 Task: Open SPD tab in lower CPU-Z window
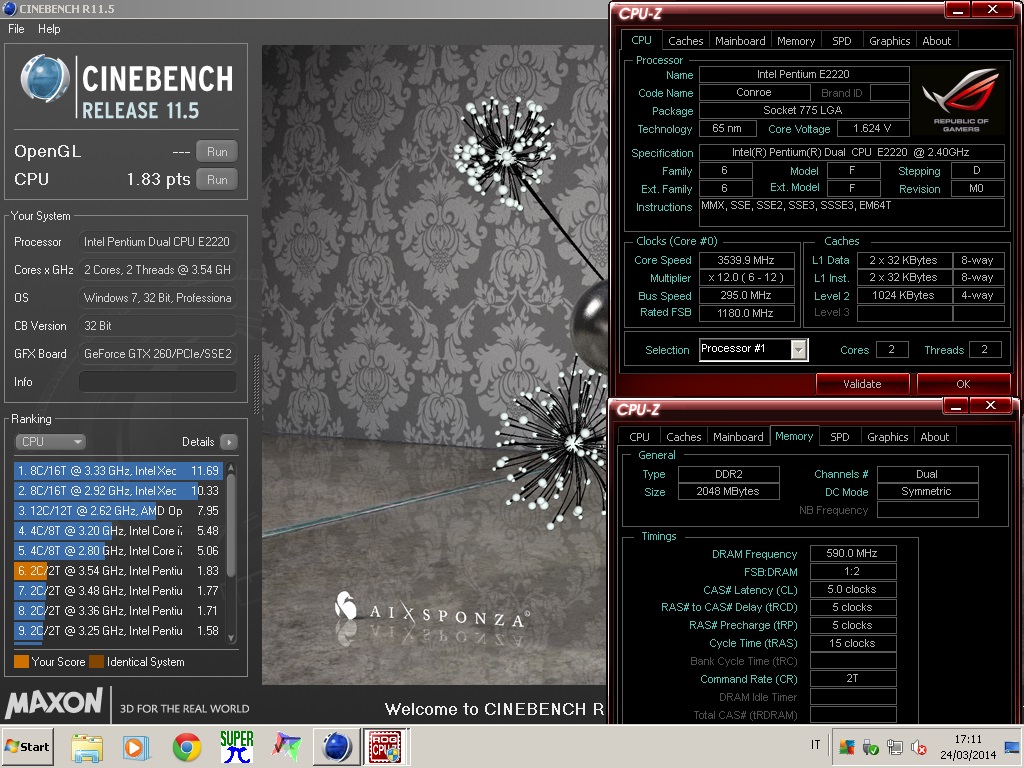(x=839, y=437)
